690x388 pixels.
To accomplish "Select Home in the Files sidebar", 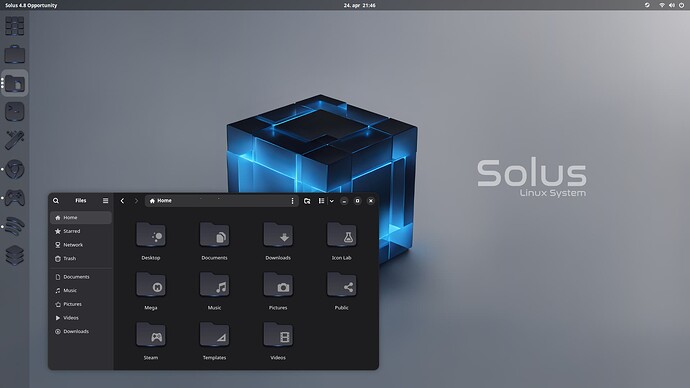I will 81,218.
